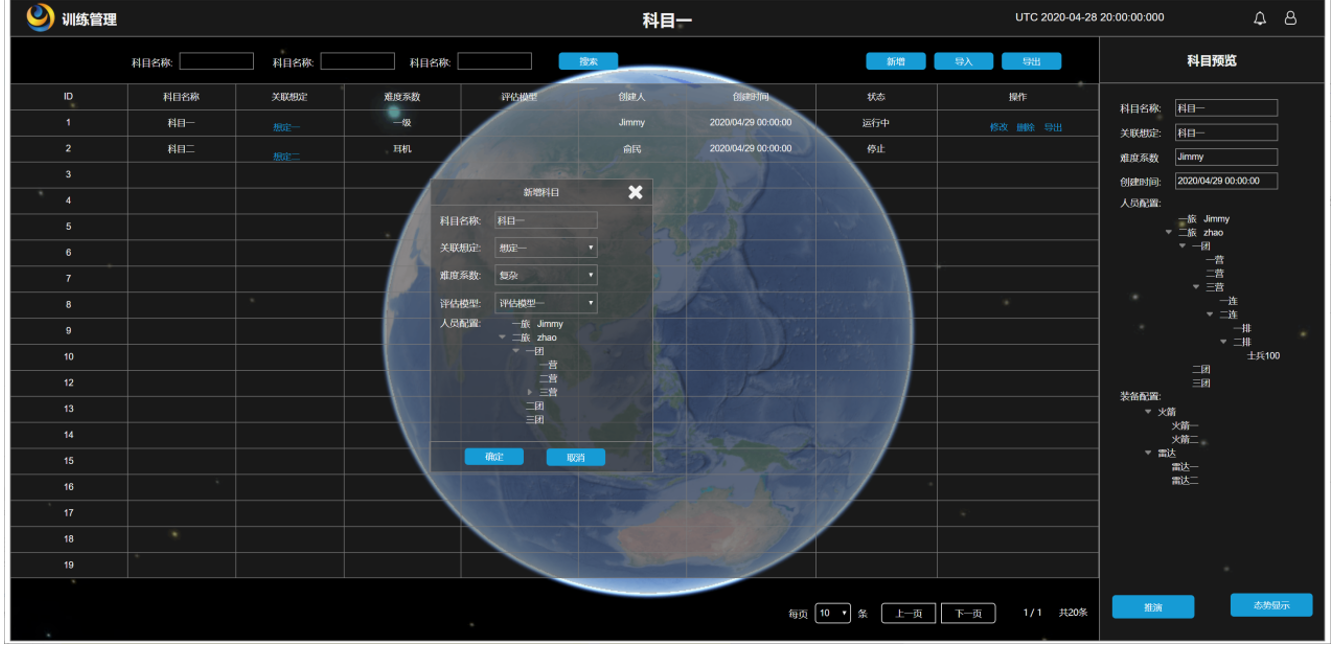Click the 取消 button in dialog

(575, 457)
